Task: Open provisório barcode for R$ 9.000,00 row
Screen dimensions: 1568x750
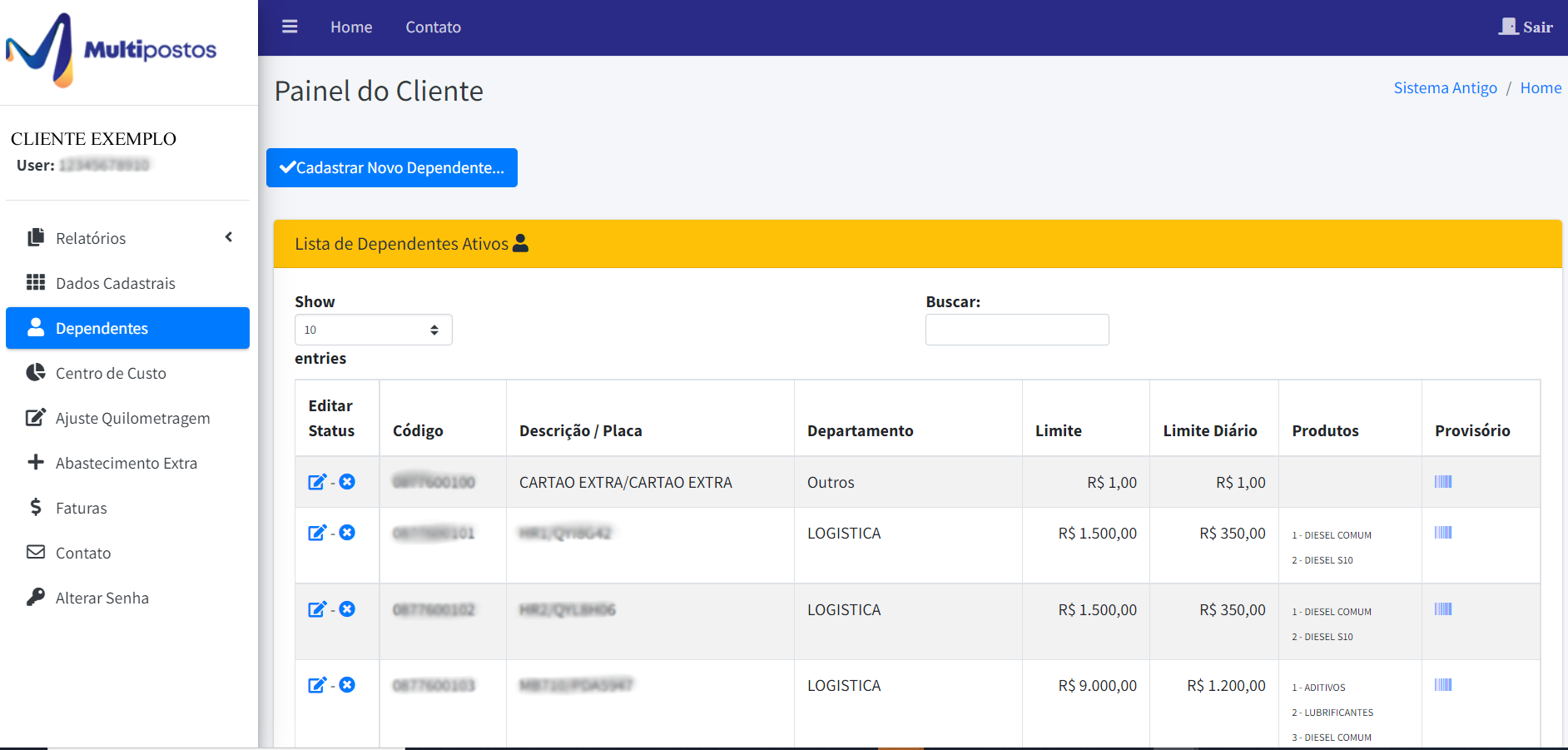Action: point(1443,684)
